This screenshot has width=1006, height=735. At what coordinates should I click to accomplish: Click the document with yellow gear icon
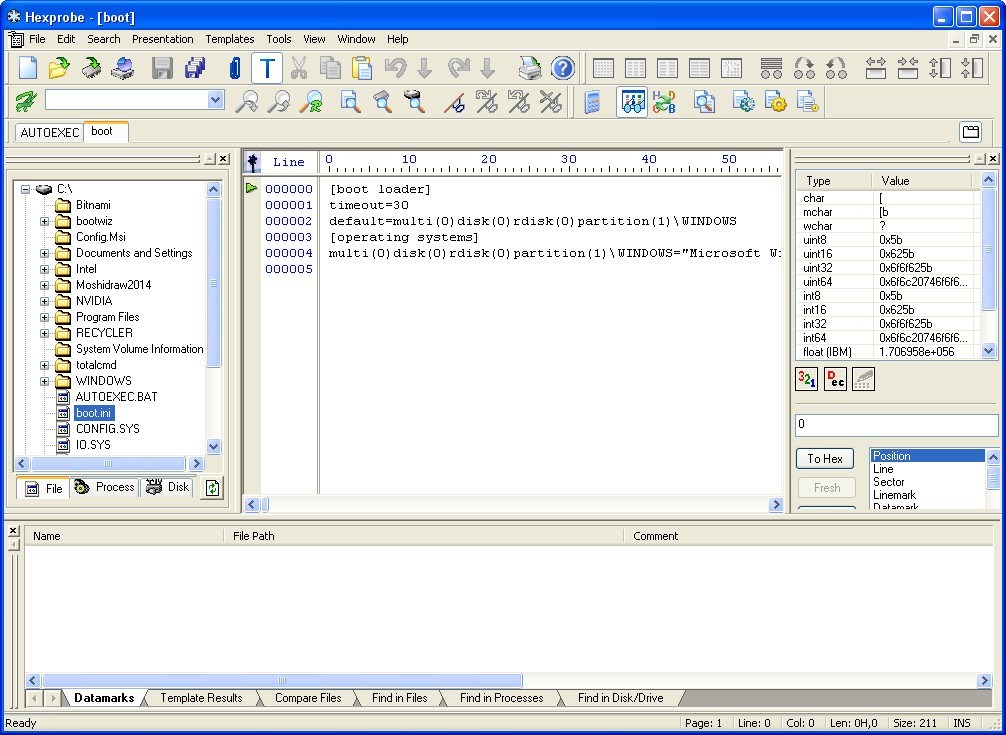(775, 101)
